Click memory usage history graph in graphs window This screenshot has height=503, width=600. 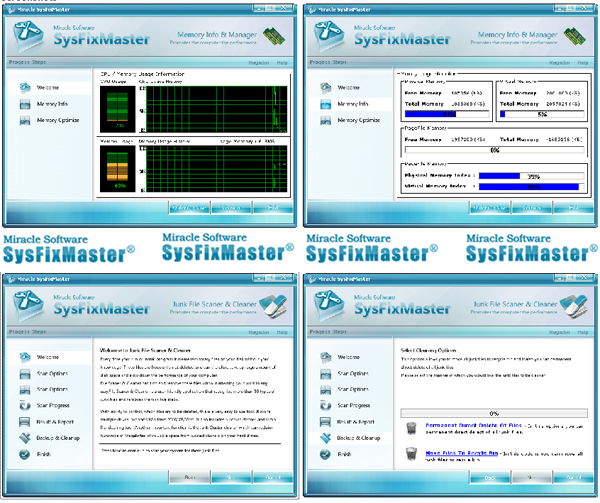[217, 169]
